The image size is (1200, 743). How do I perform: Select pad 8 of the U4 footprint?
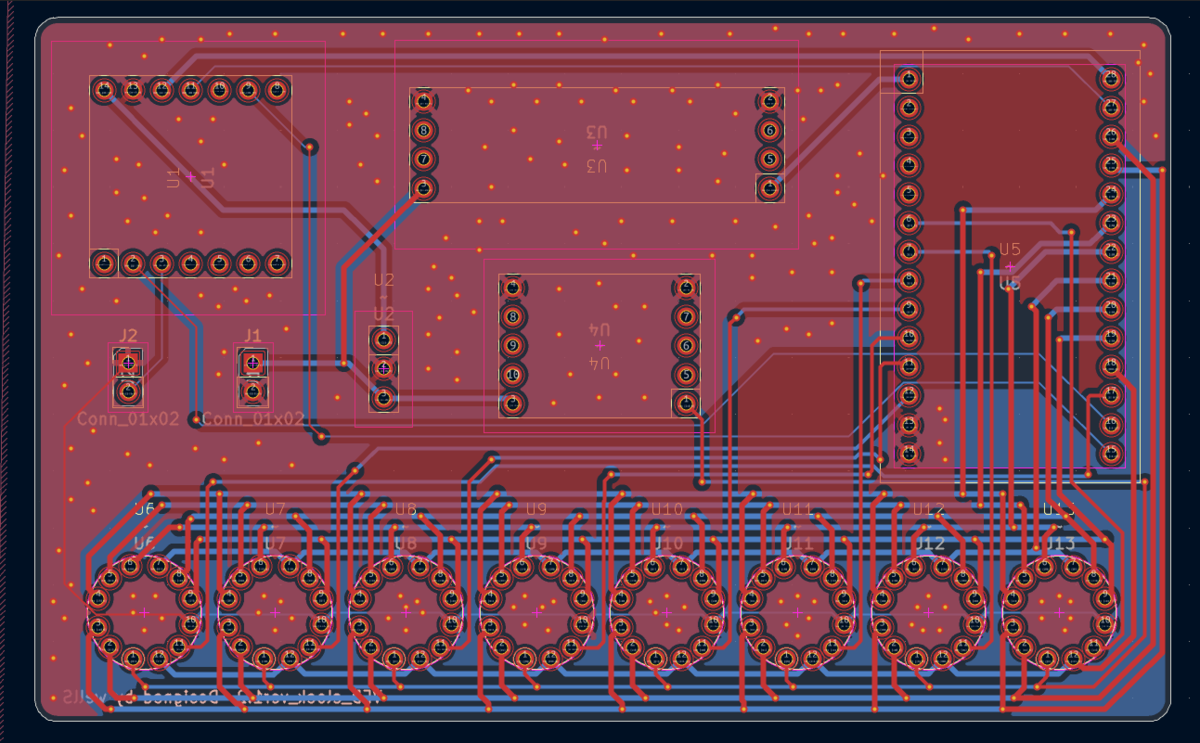513,317
